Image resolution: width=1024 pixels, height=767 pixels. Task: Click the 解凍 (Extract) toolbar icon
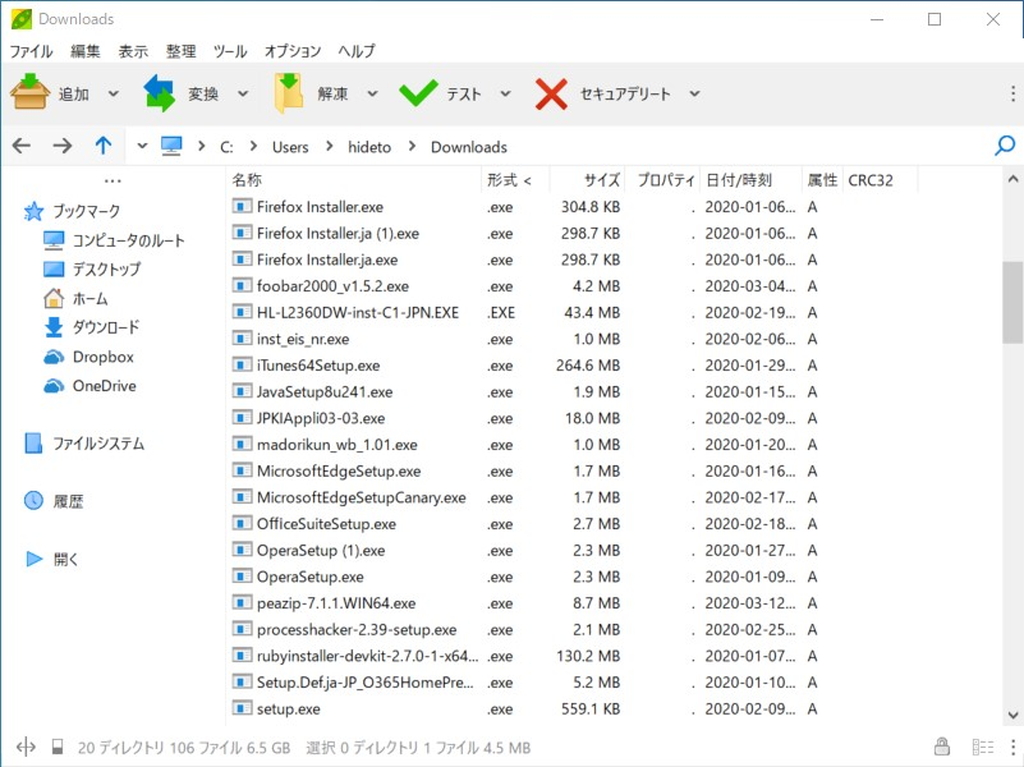290,93
